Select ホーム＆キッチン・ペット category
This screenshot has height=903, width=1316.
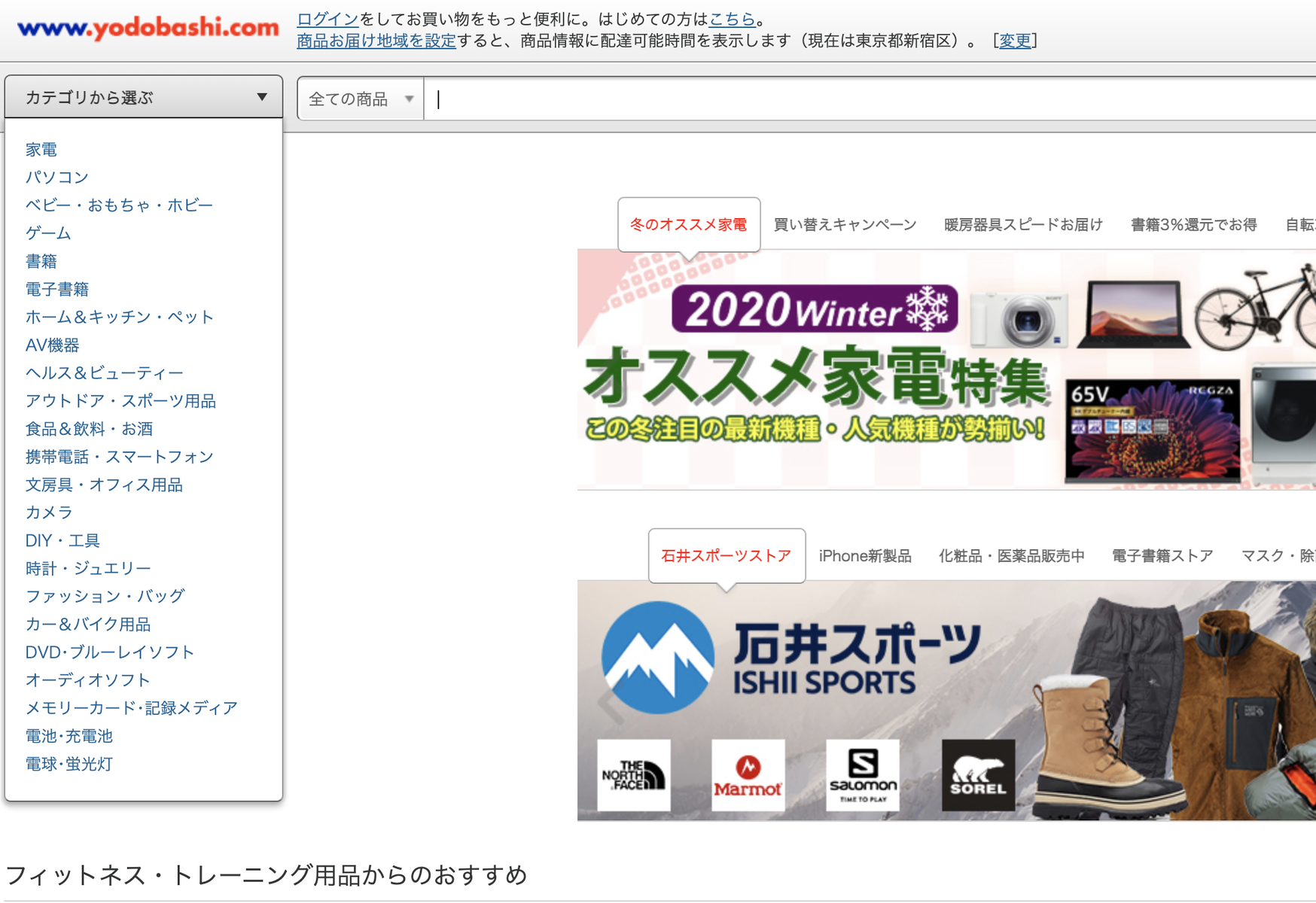click(x=120, y=317)
